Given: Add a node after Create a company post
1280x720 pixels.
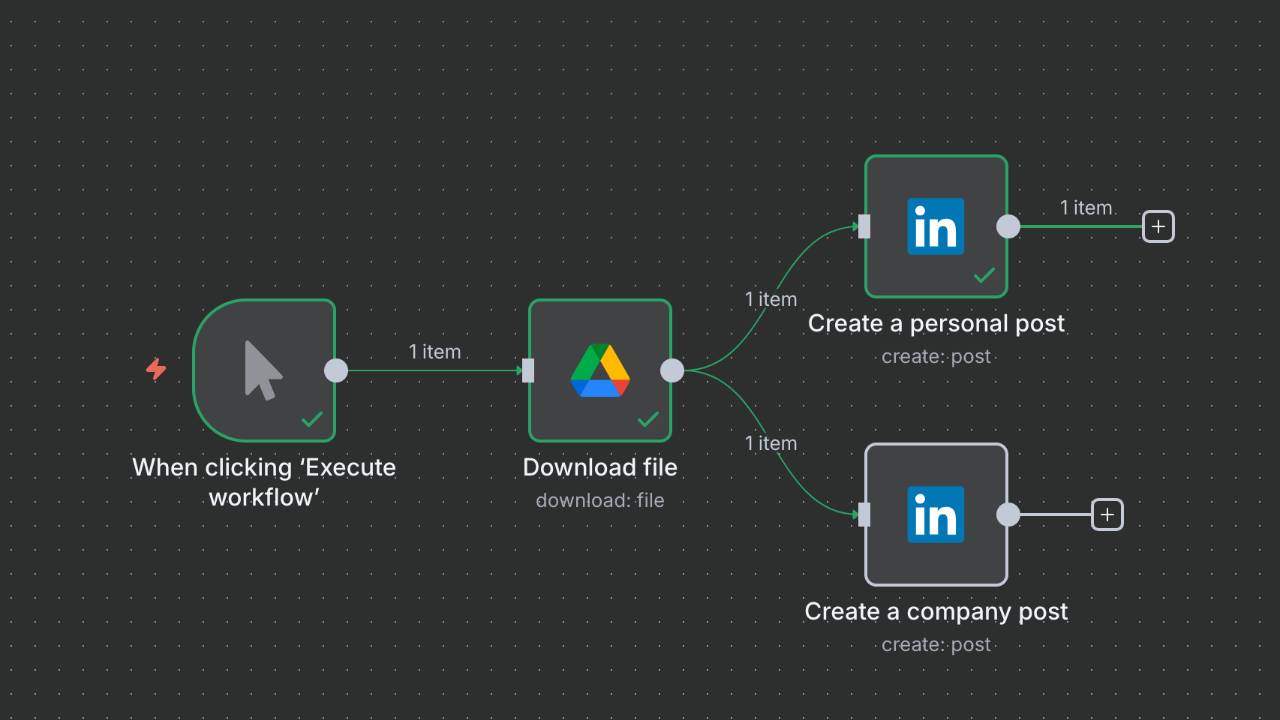Looking at the screenshot, I should coord(1107,515).
